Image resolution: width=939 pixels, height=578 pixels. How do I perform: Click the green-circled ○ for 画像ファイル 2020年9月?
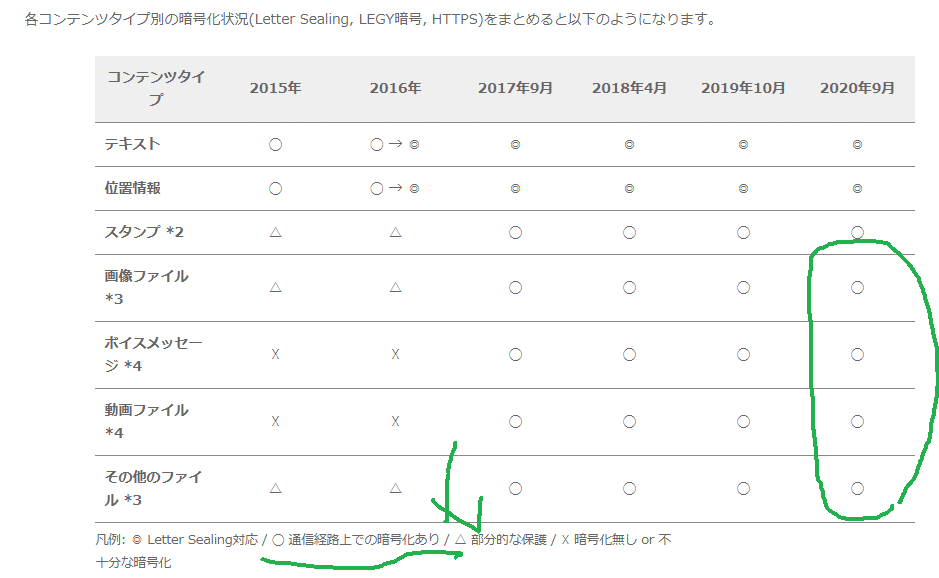coord(857,287)
